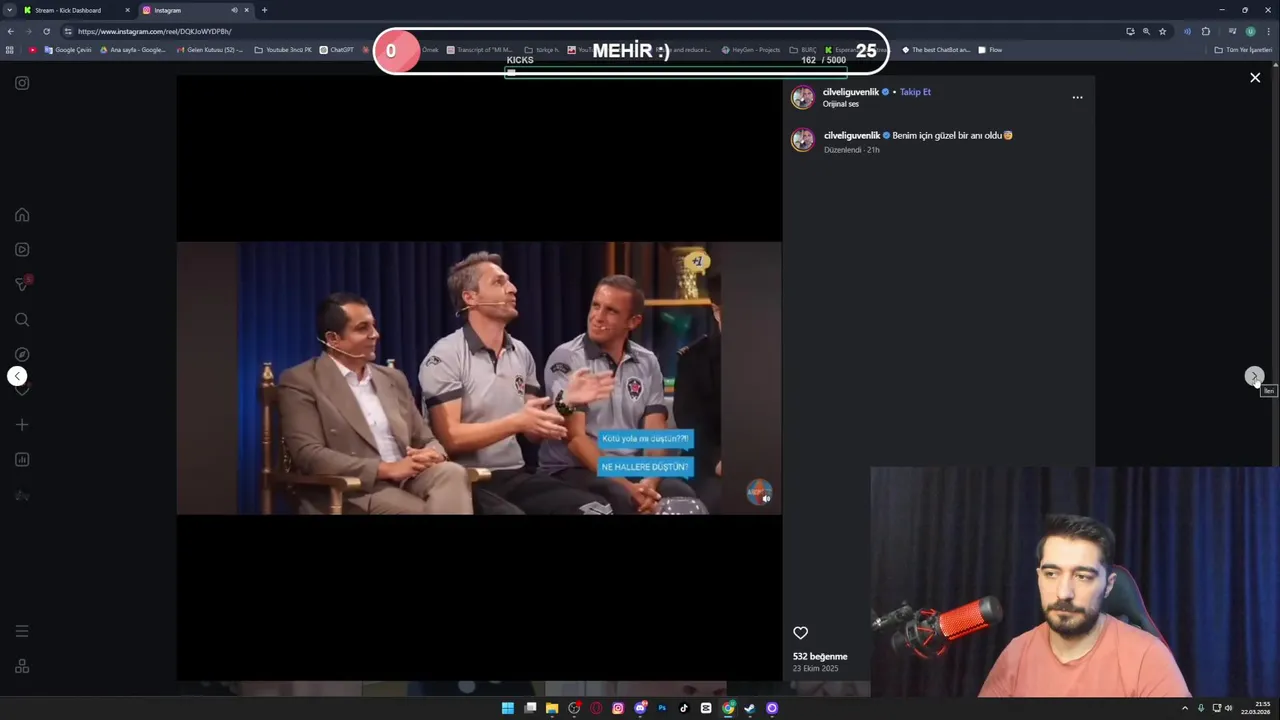Go to the previous reel arrow
Screen dimensions: 1280x720
(x=17, y=376)
